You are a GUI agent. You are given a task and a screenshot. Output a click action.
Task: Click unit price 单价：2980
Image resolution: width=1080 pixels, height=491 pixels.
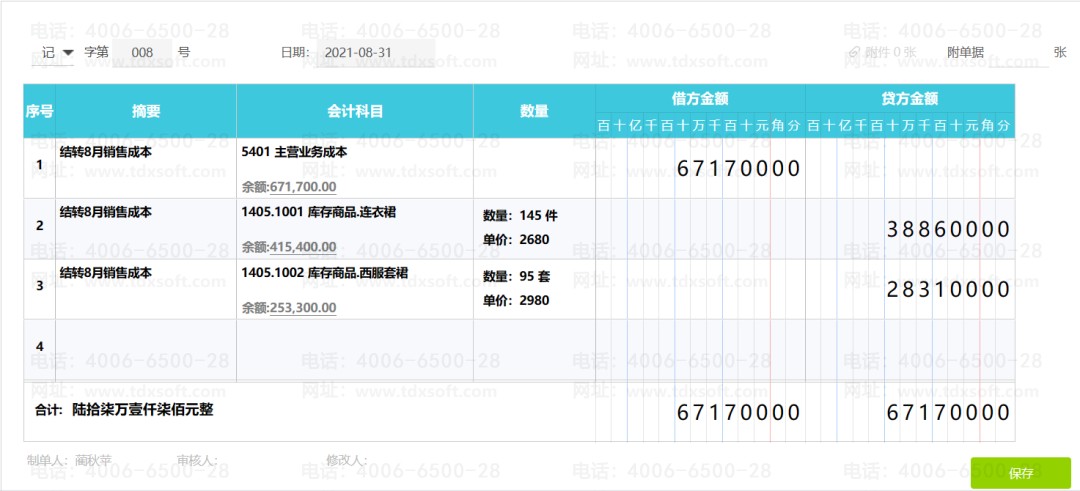(x=516, y=300)
